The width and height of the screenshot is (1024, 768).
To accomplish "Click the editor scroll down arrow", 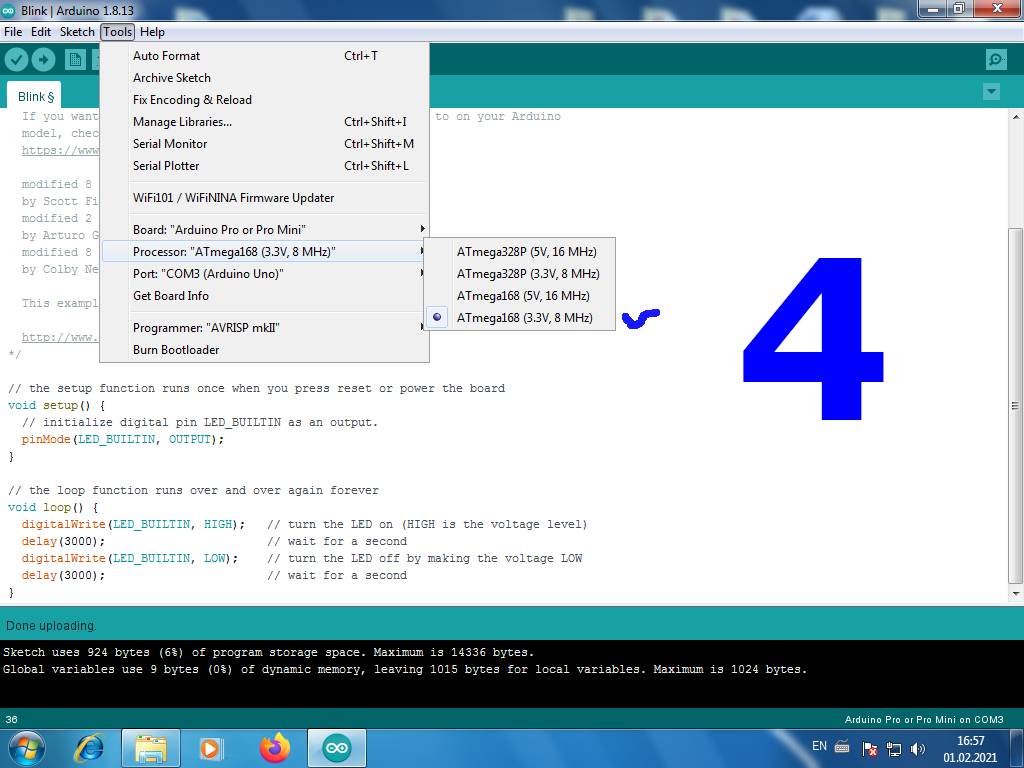I will pyautogui.click(x=1016, y=594).
